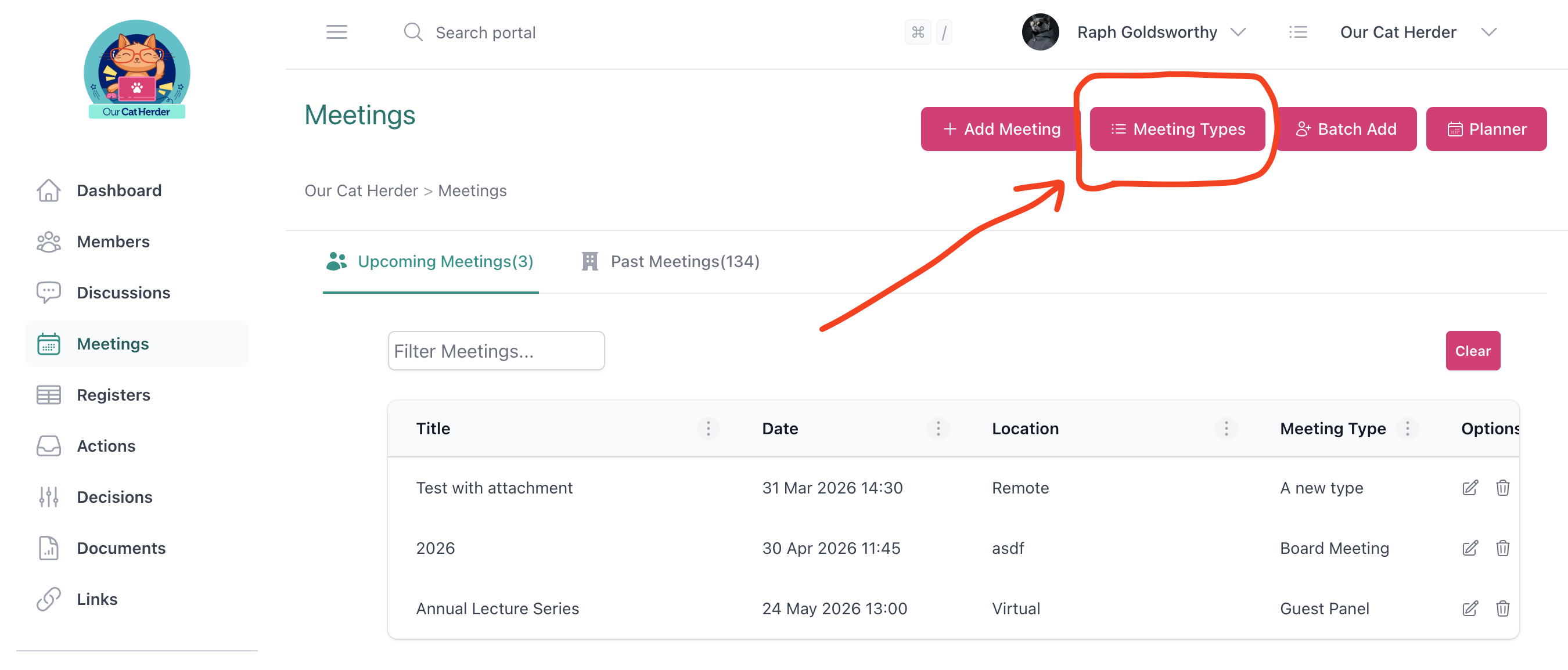Collapse the sidebar with the hamburger icon
Screen dimensions: 1568x670
coord(337,32)
